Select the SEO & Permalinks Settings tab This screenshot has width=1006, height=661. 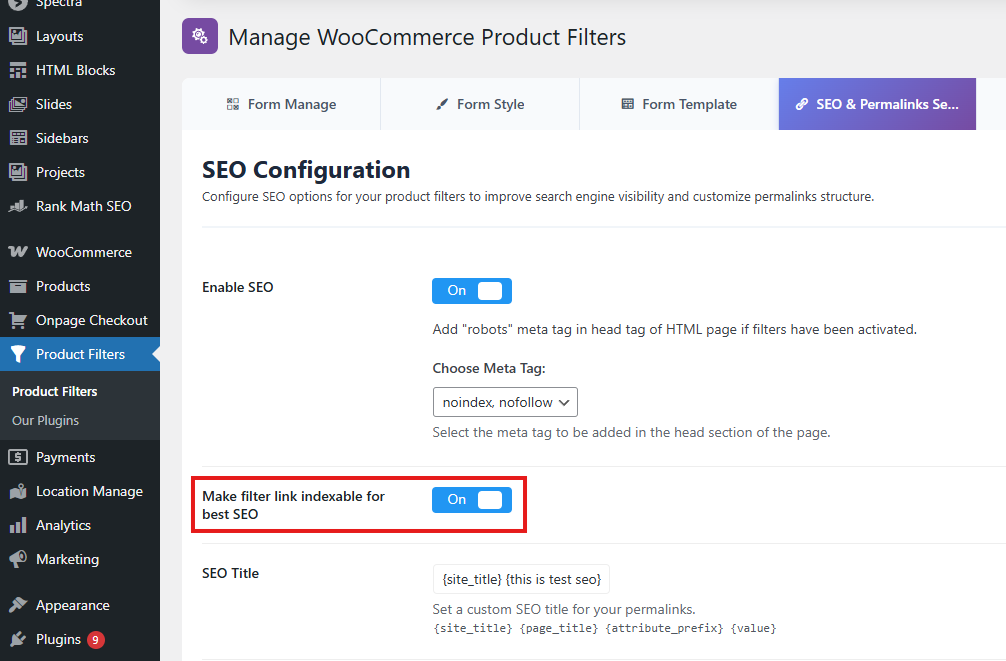(x=877, y=104)
